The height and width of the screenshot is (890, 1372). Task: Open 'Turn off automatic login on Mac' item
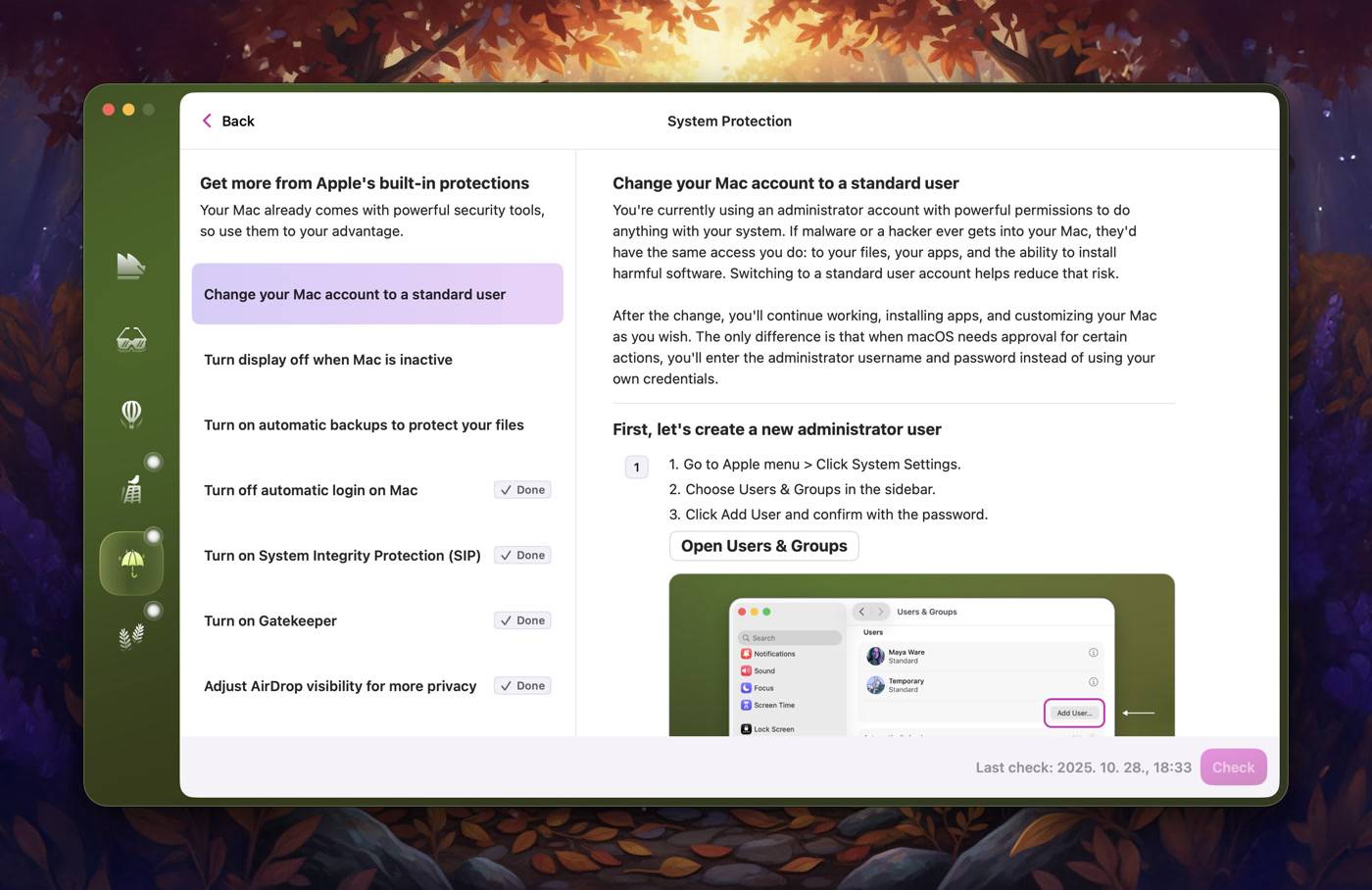coord(377,490)
